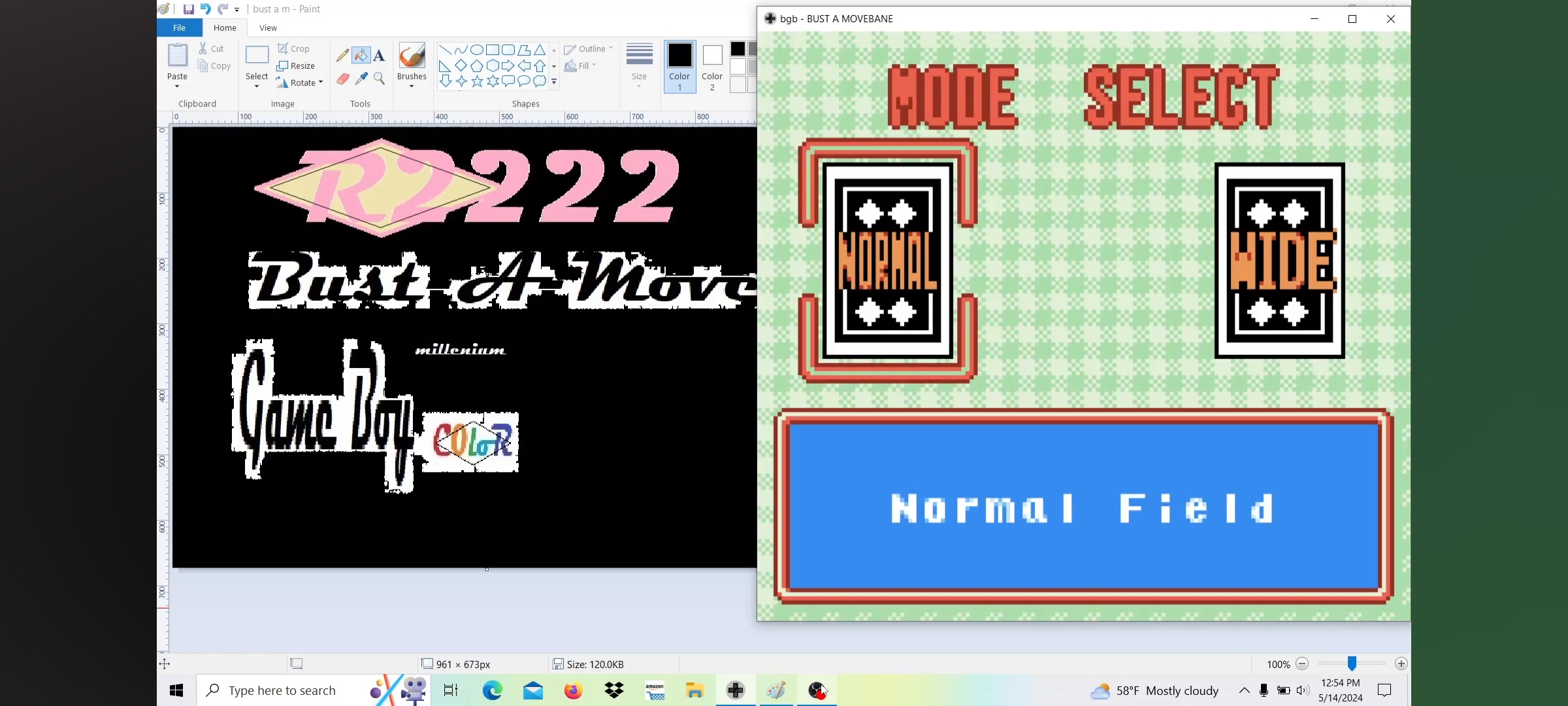This screenshot has height=706, width=1568.
Task: Toggle the Fill with color bucket tool
Action: click(x=361, y=56)
